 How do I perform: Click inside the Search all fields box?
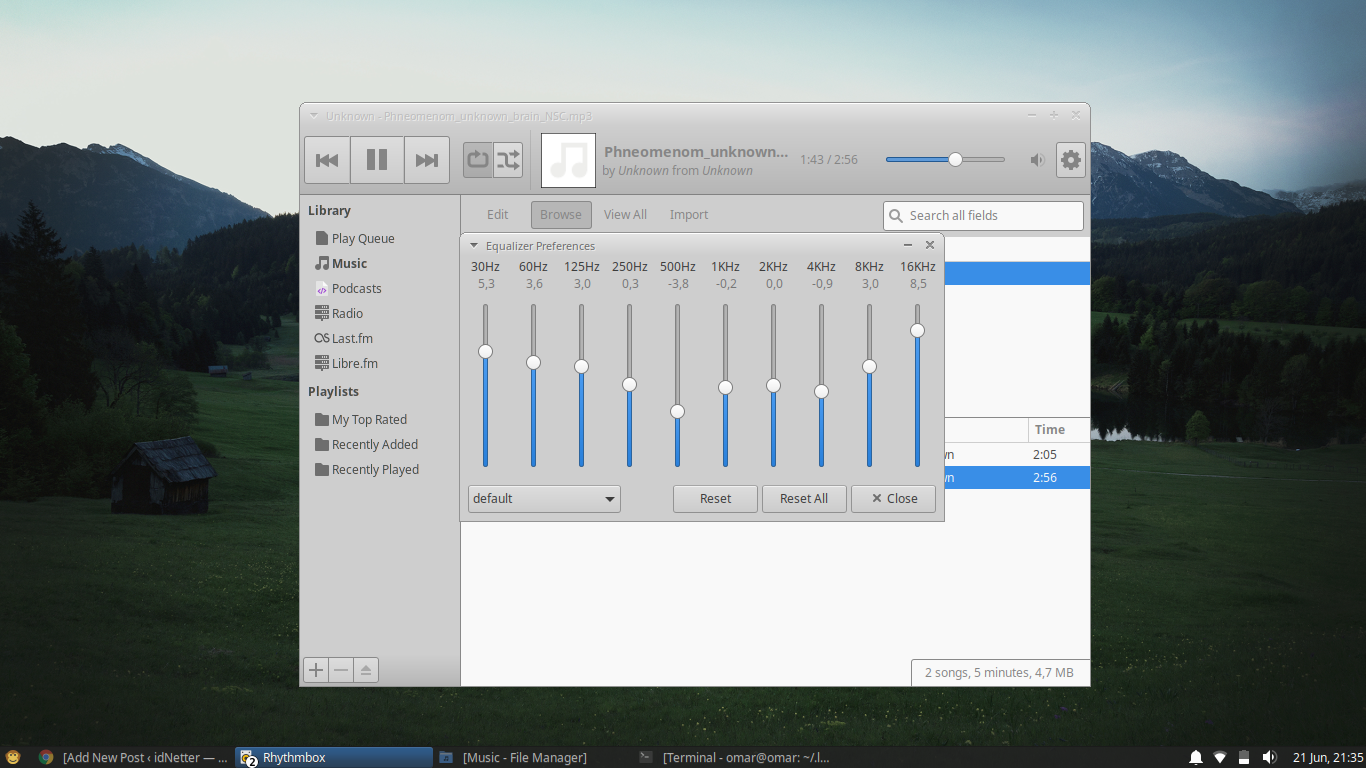983,215
